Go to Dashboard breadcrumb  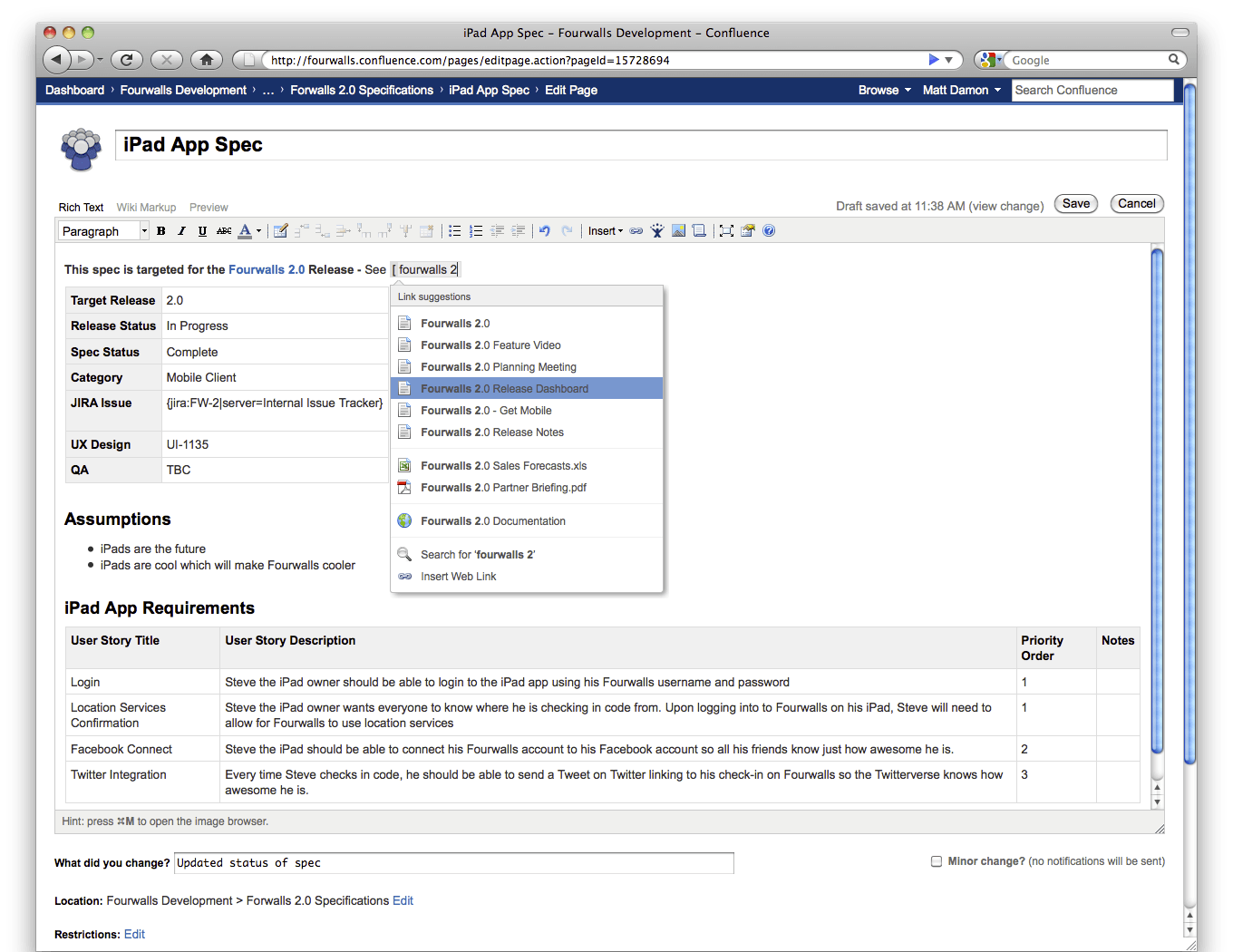pos(74,90)
